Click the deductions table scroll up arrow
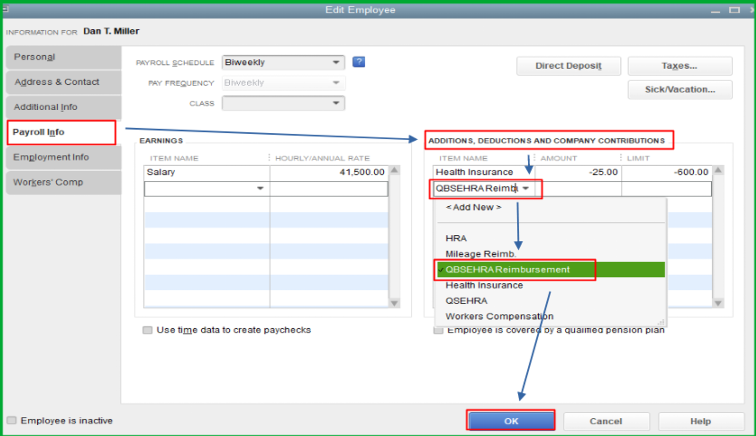 click(718, 170)
